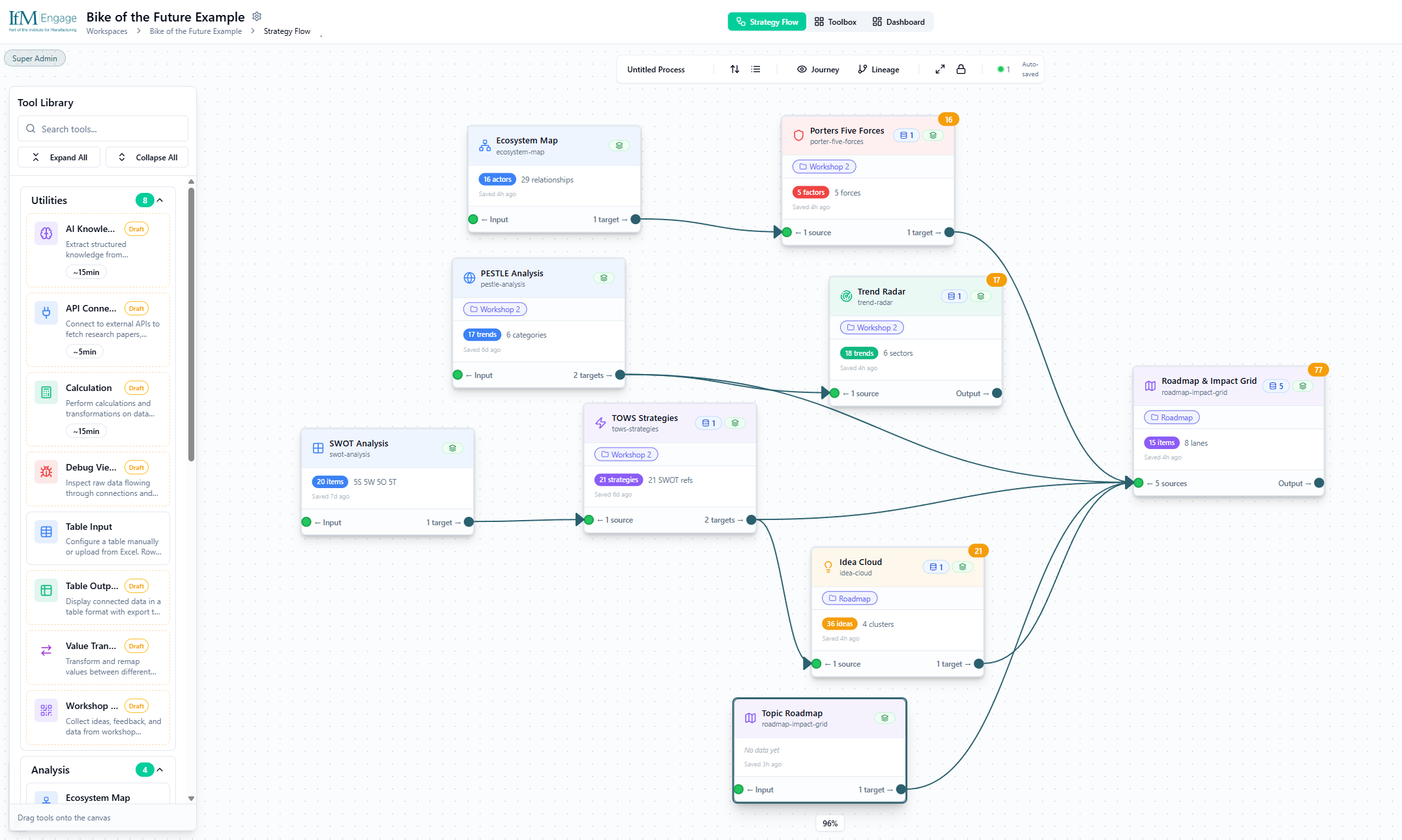Click the settings gear beside Bike of the Future
The image size is (1402, 840).
(257, 16)
